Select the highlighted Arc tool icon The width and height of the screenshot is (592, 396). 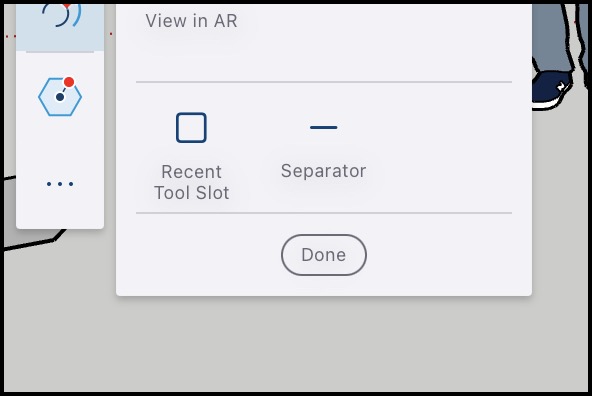[x=60, y=15]
